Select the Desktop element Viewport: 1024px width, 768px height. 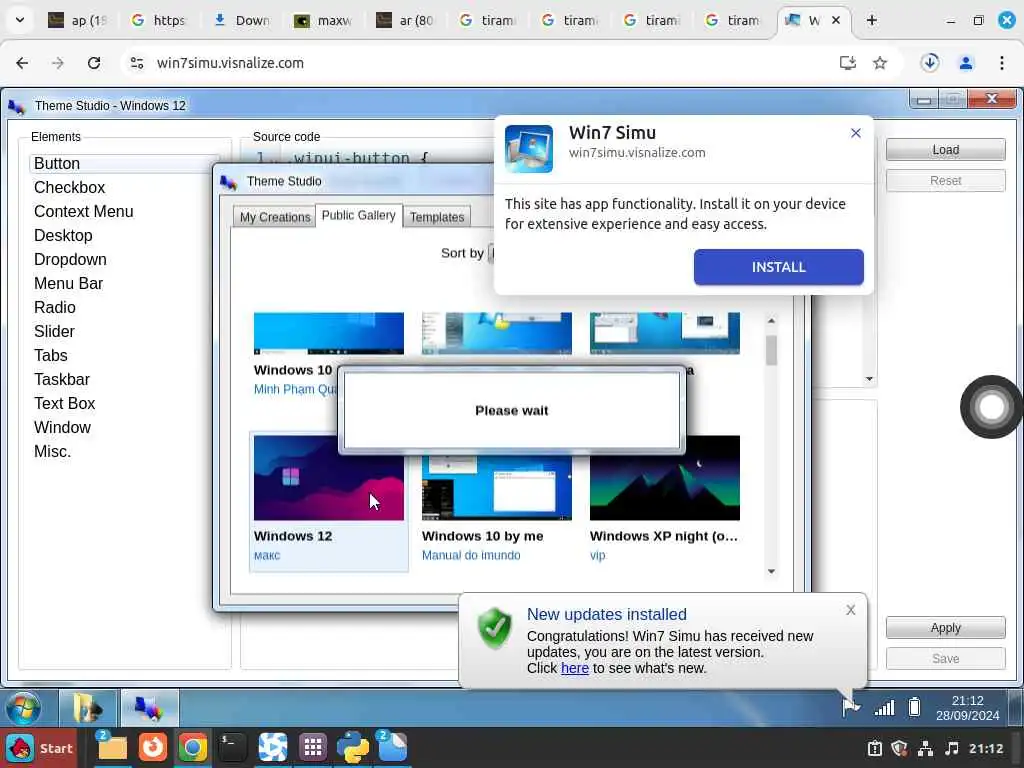point(63,236)
